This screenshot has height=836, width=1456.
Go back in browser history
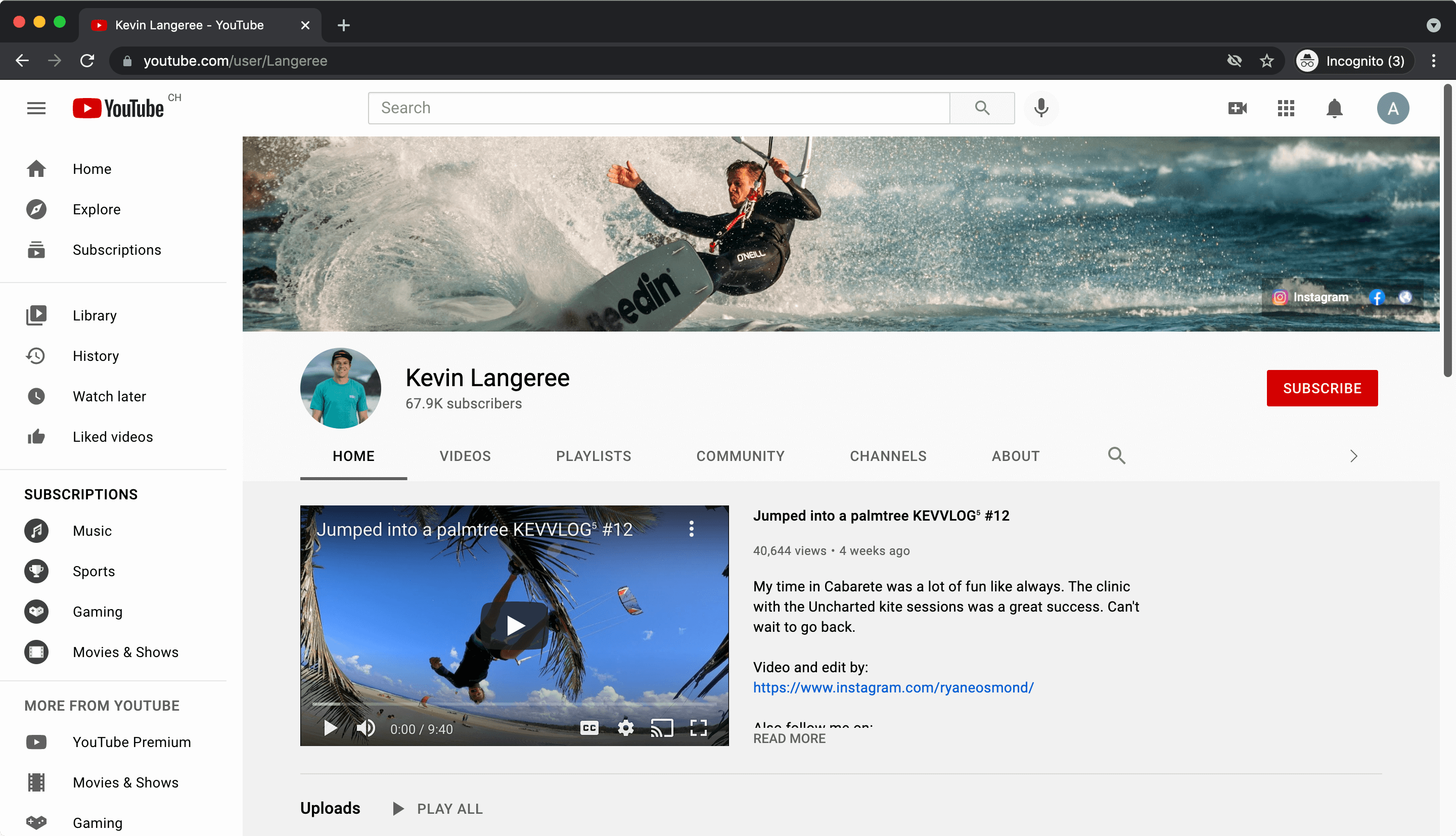pos(22,61)
